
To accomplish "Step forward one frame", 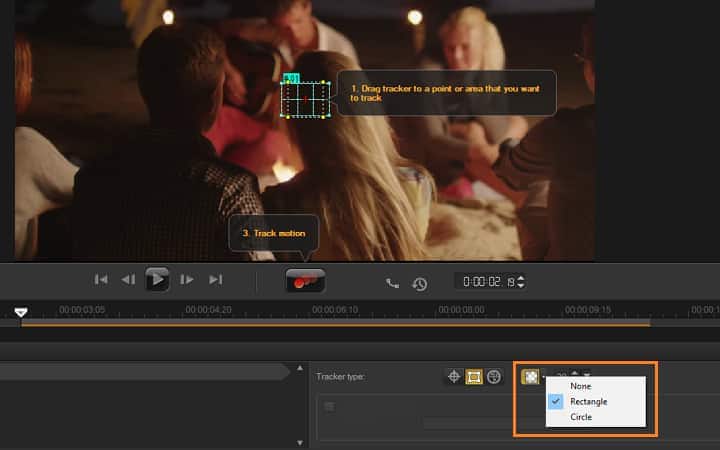I will point(187,280).
